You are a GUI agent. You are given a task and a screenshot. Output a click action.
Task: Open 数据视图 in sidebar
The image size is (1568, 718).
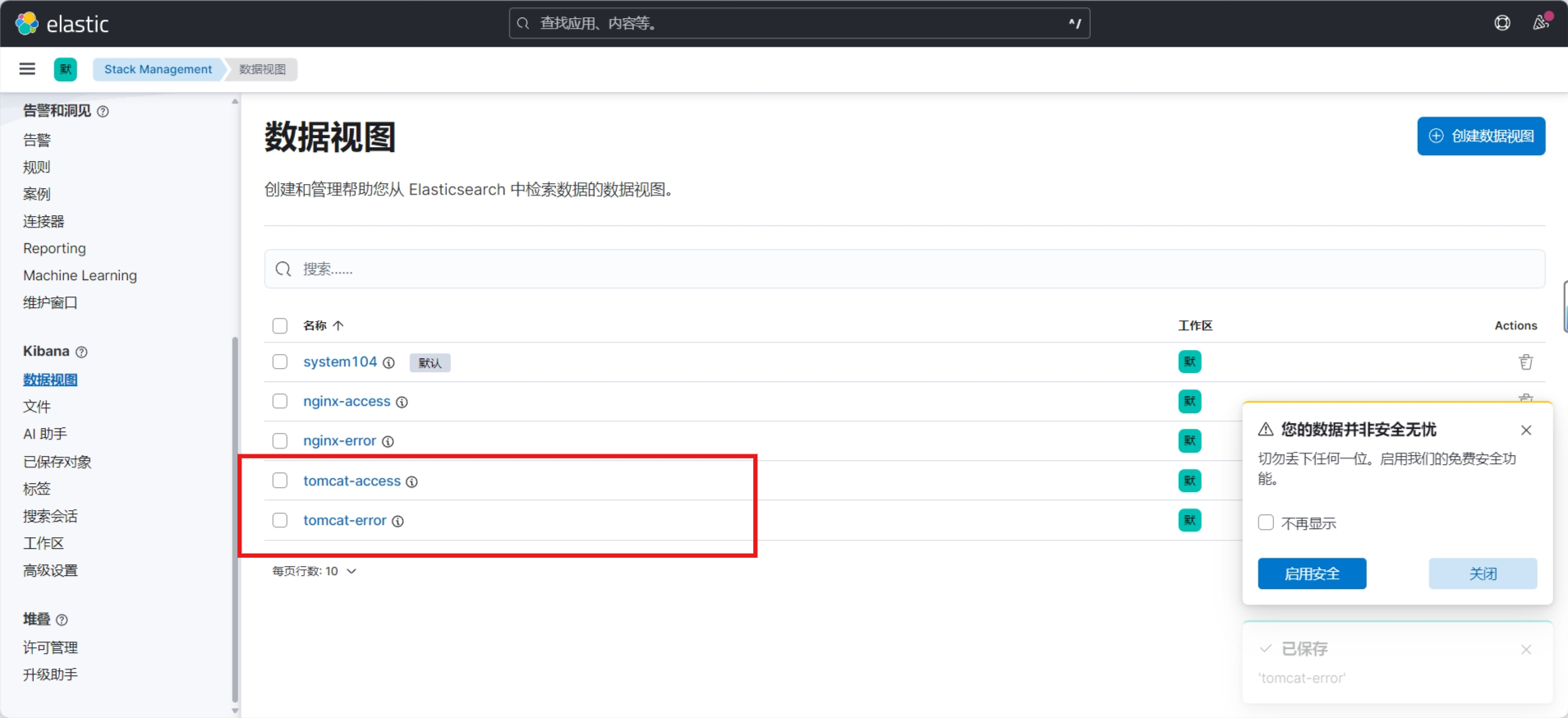tap(50, 380)
